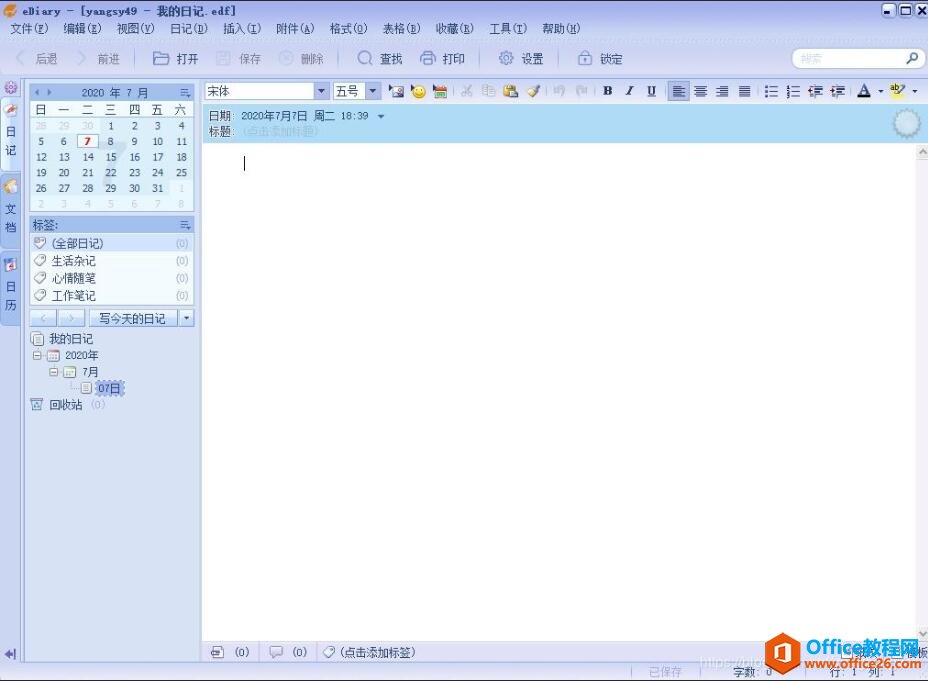Open the 视图(V) menu
Viewport: 928px width, 681px height.
click(x=136, y=28)
